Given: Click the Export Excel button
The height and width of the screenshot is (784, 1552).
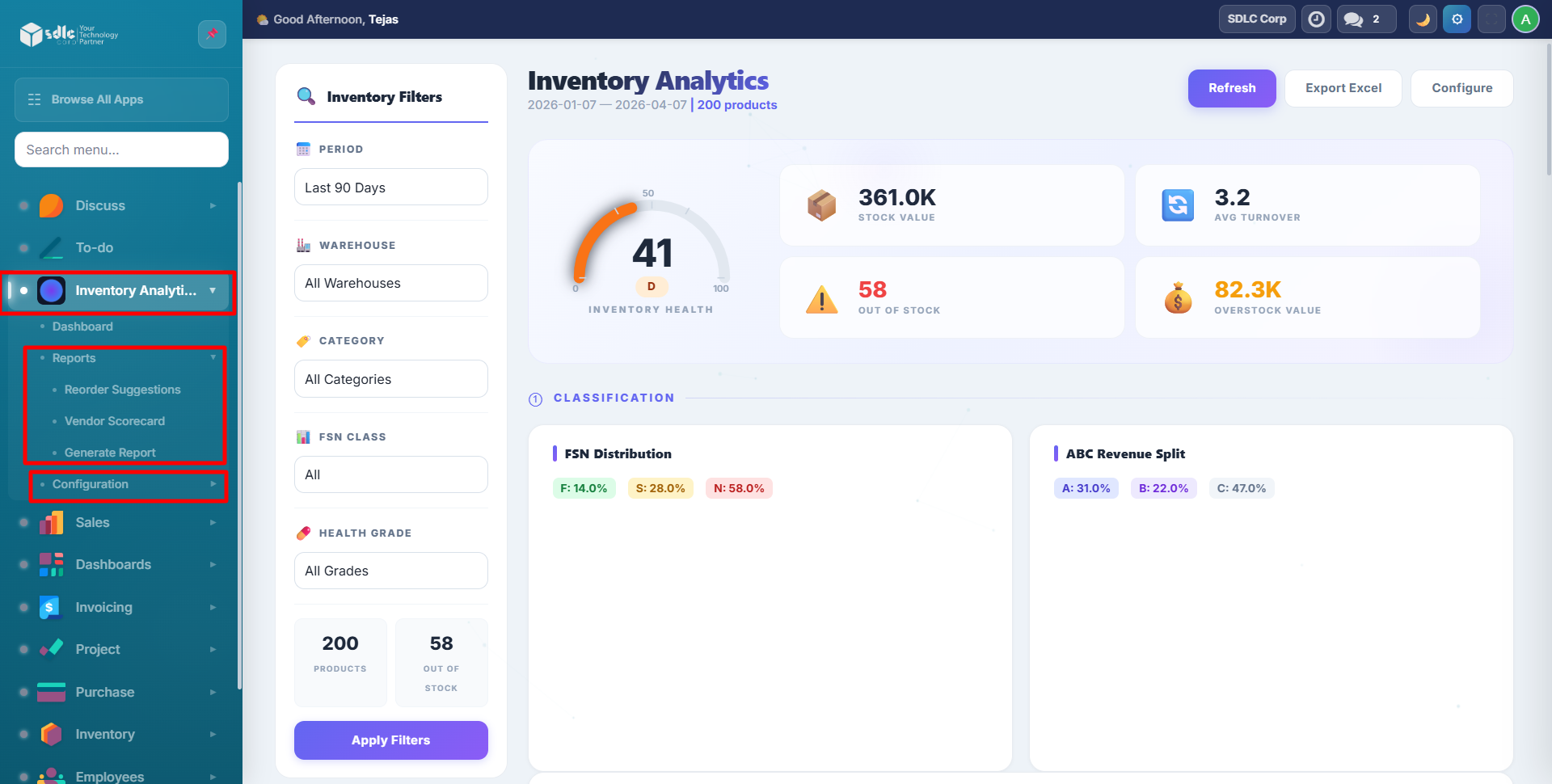Looking at the screenshot, I should 1343,88.
